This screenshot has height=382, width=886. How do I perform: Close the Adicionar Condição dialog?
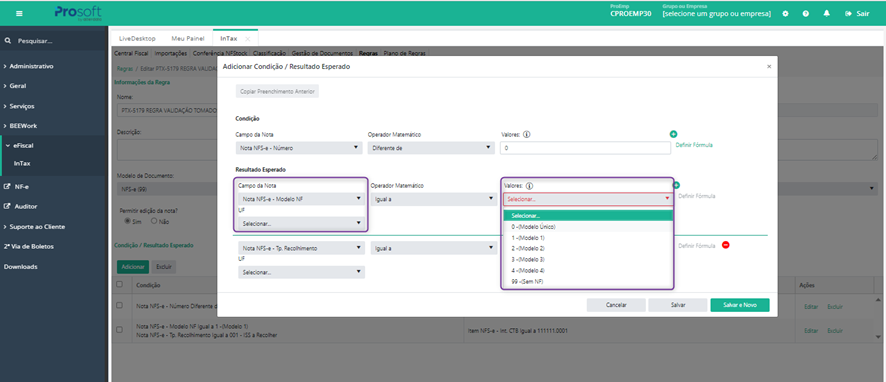tap(769, 67)
